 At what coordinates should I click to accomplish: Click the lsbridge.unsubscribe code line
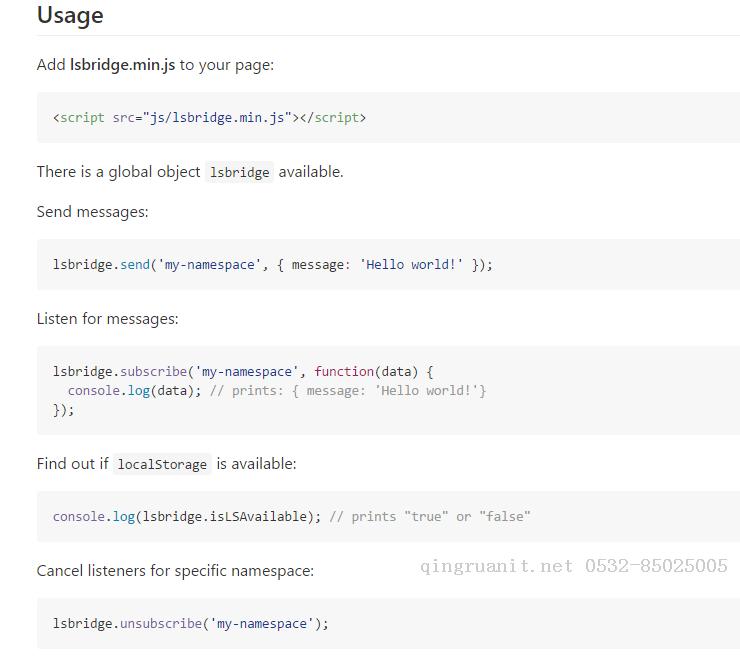[190, 624]
